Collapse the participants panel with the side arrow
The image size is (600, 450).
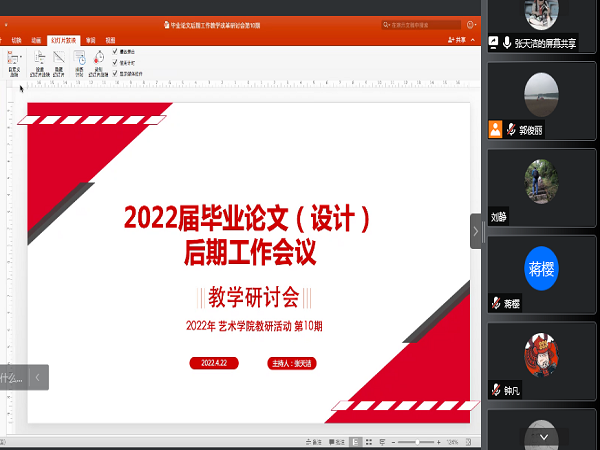[476, 231]
